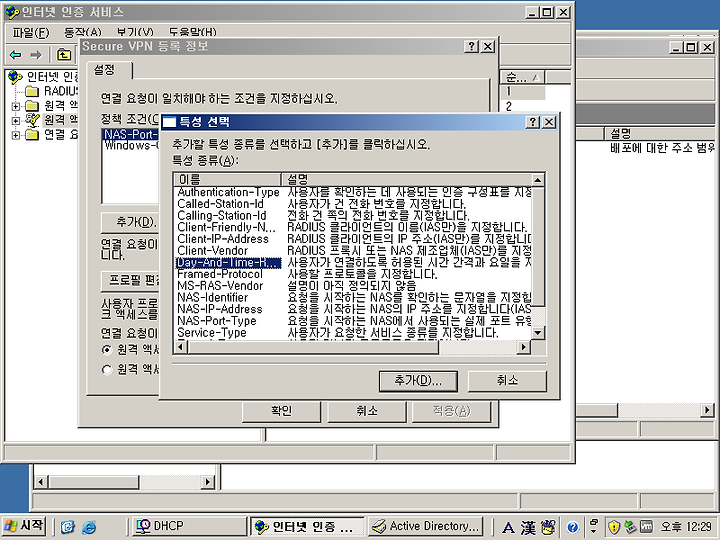The height and width of the screenshot is (540, 720).
Task: Click 취소 in Secure VPN dialog
Action: click(366, 411)
